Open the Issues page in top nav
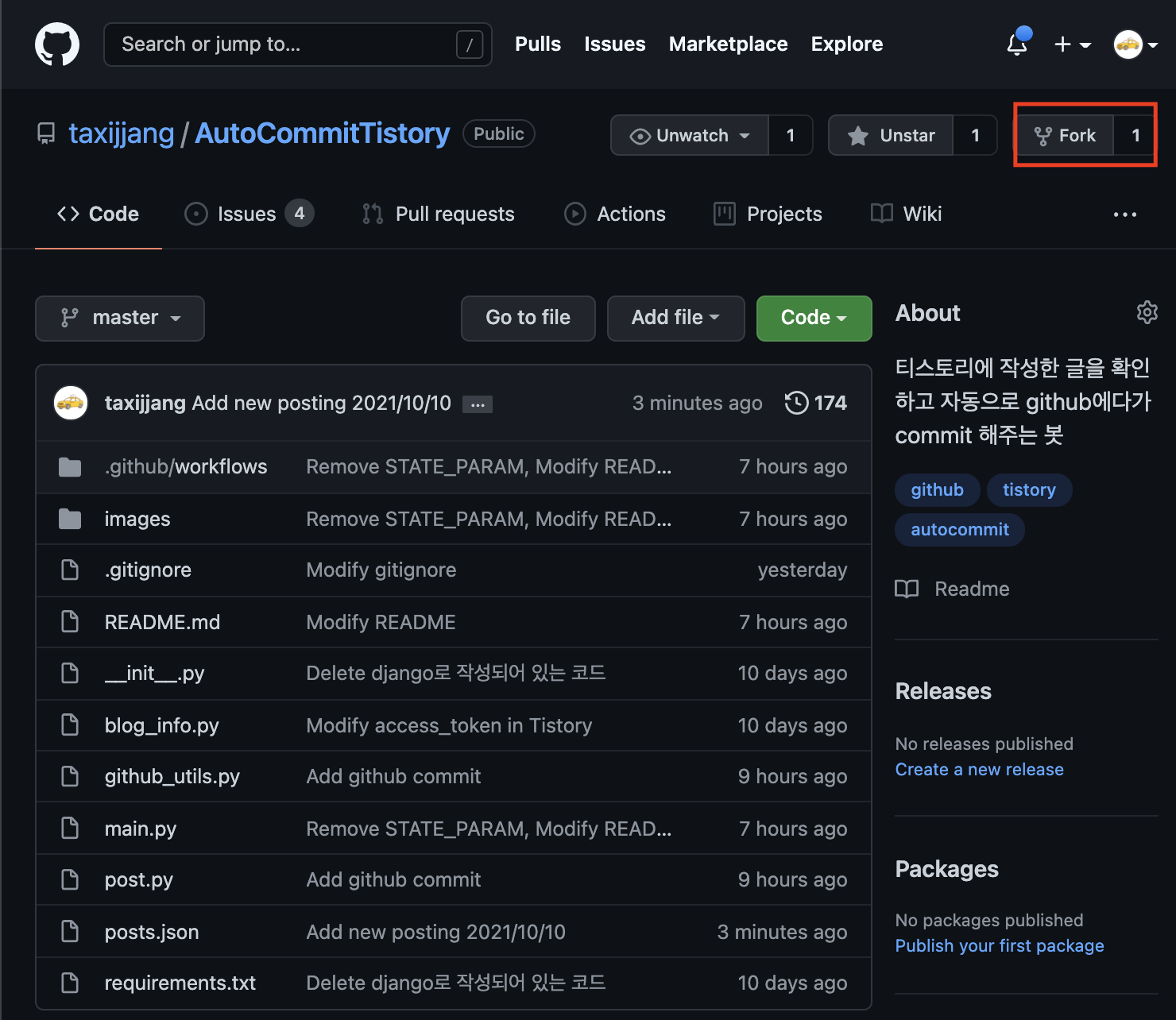 (x=615, y=44)
